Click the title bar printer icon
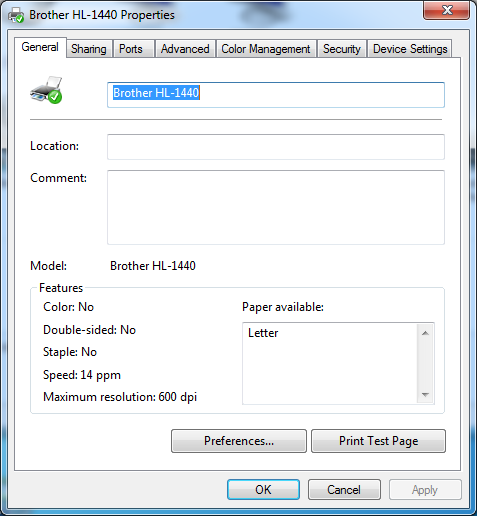Image resolution: width=477 pixels, height=516 pixels. pos(16,15)
